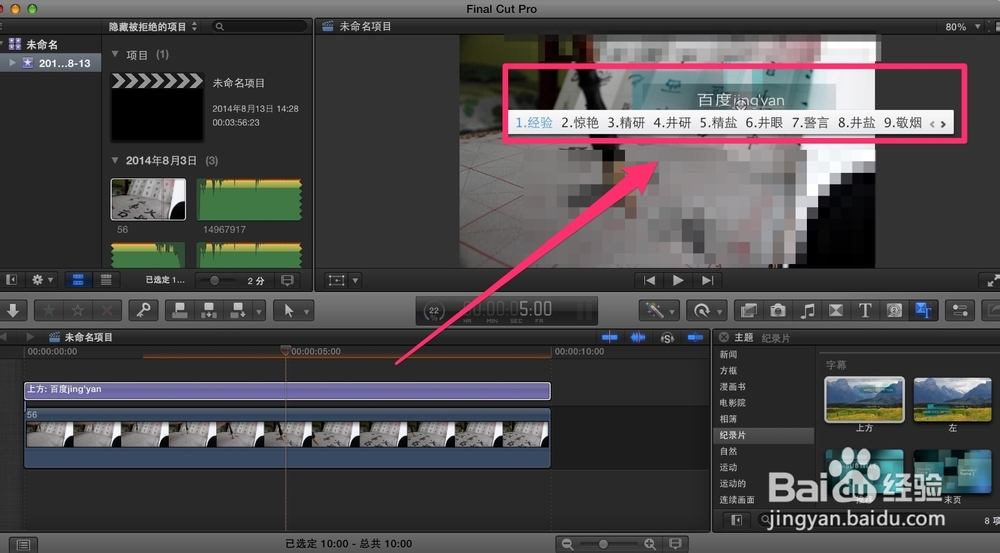Play the viewer video
This screenshot has height=553, width=1000.
click(x=678, y=280)
